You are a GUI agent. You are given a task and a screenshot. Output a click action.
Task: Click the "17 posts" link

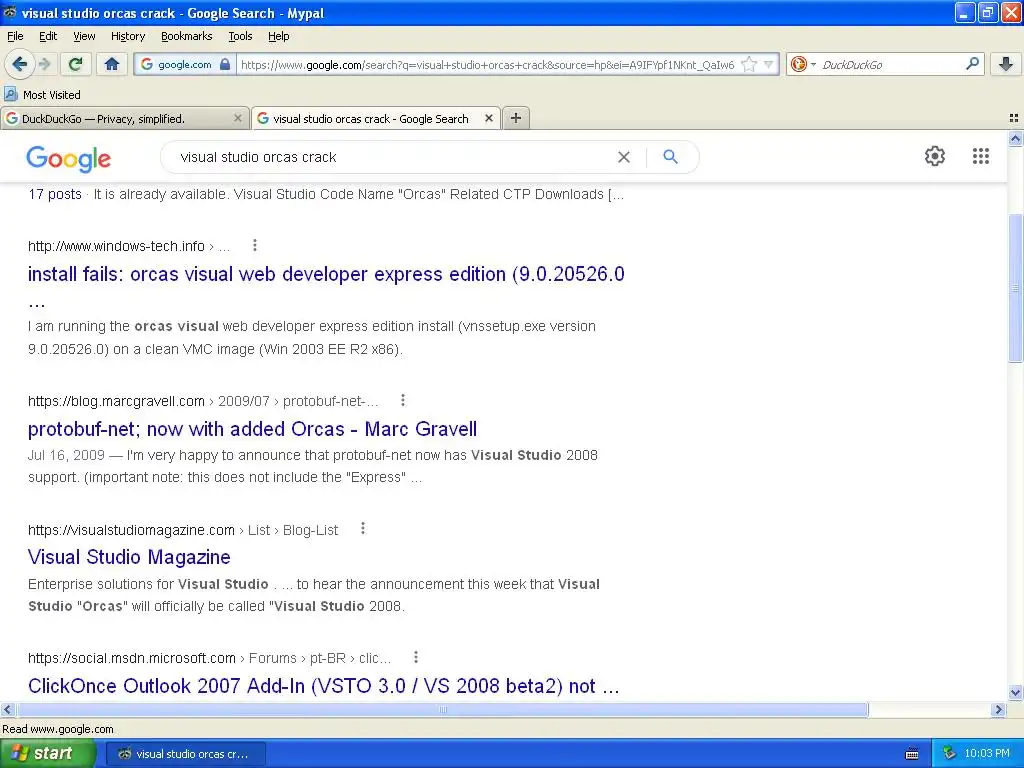[55, 194]
